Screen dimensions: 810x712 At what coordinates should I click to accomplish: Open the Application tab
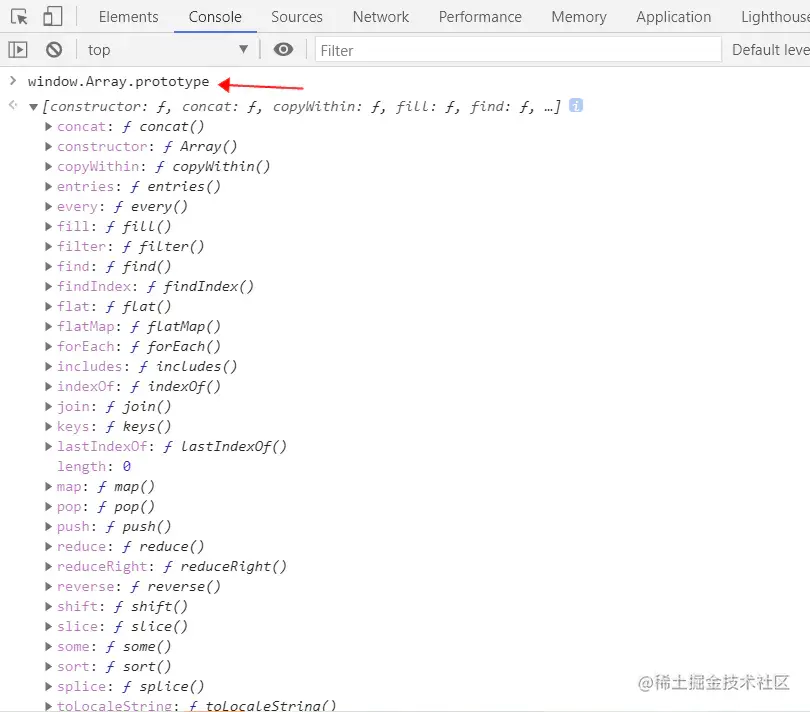click(x=674, y=17)
